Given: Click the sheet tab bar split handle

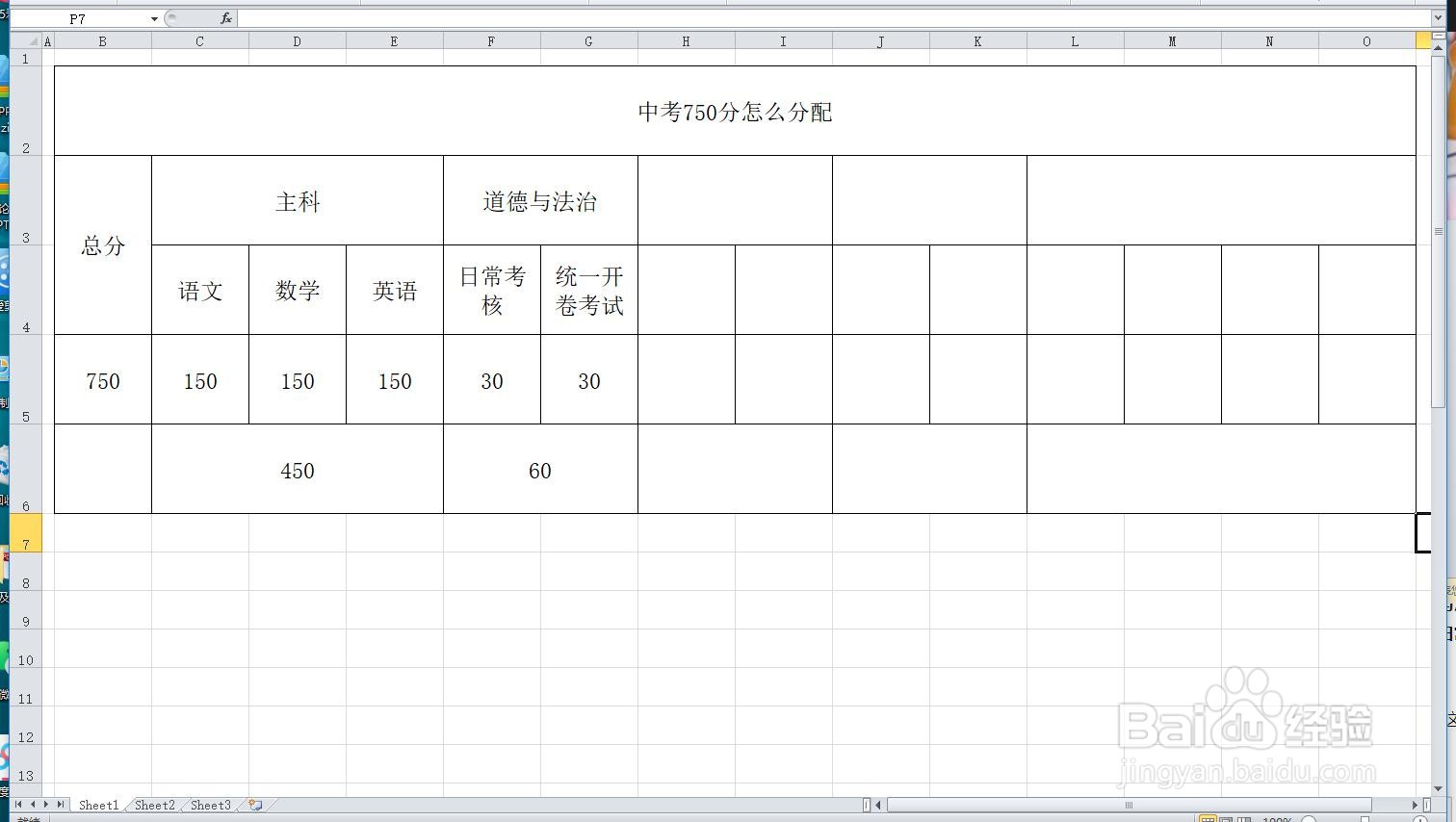Looking at the screenshot, I should point(867,805).
